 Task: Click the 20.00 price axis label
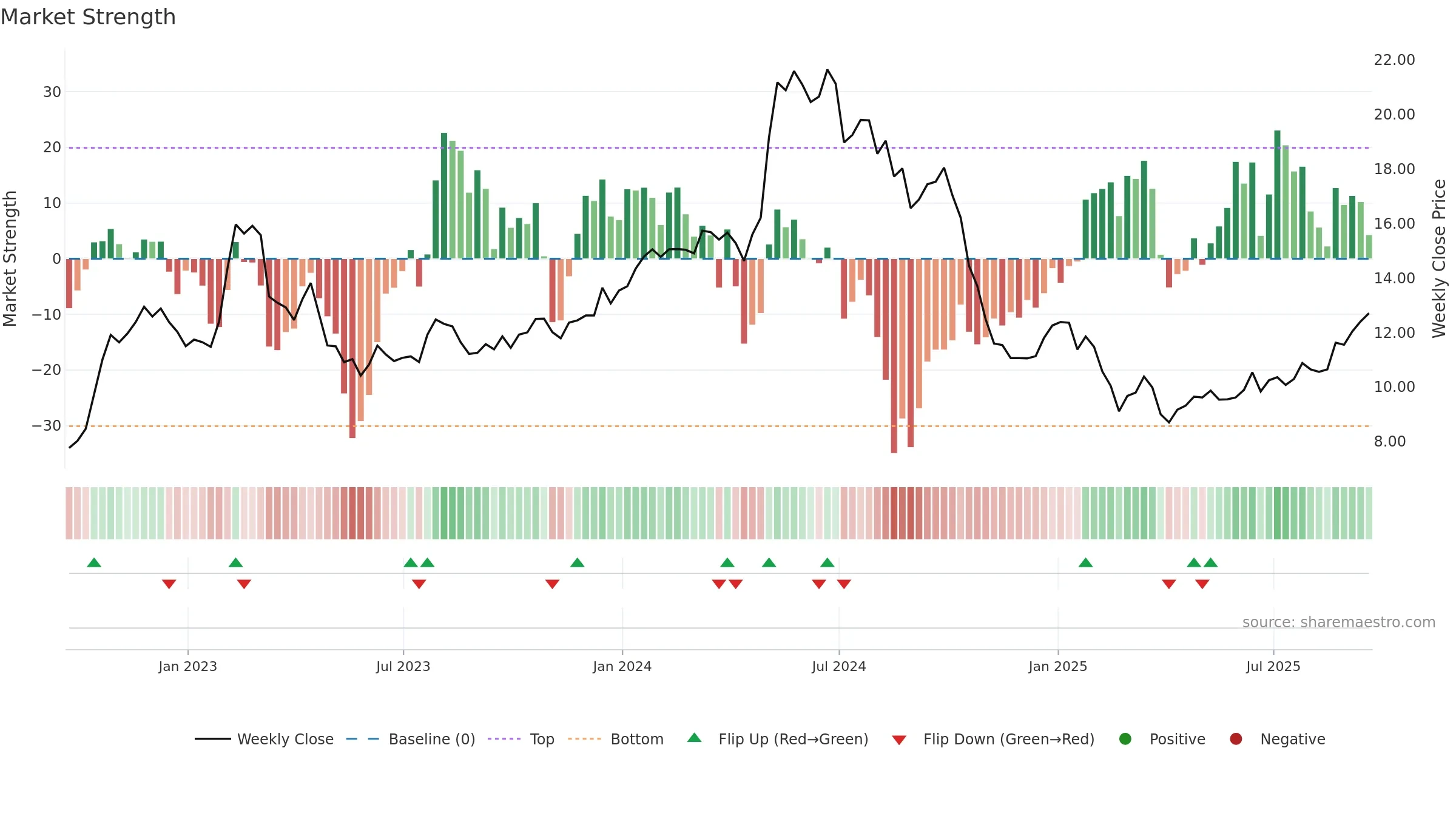[1394, 115]
